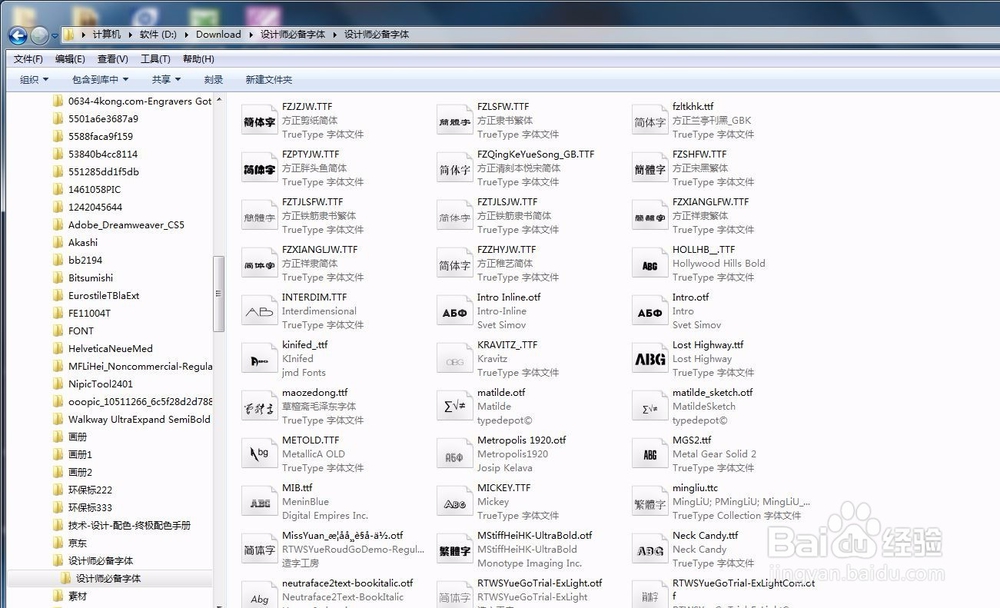
Task: Select HelveticaNeueMed folder in tree
Action: pyautogui.click(x=110, y=348)
